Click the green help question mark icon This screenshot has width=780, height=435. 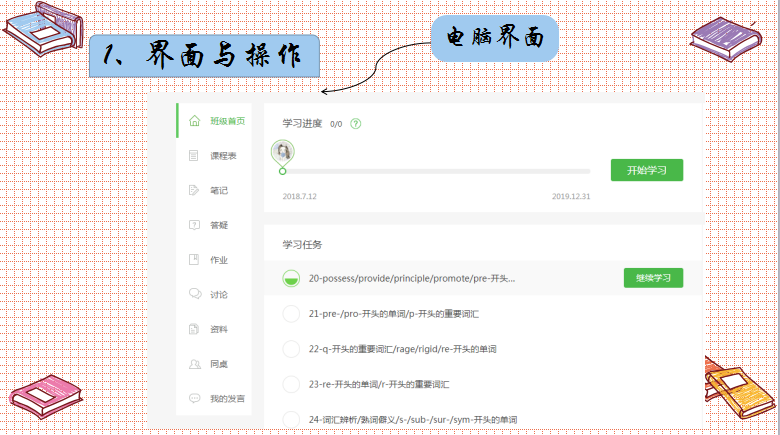point(356,123)
